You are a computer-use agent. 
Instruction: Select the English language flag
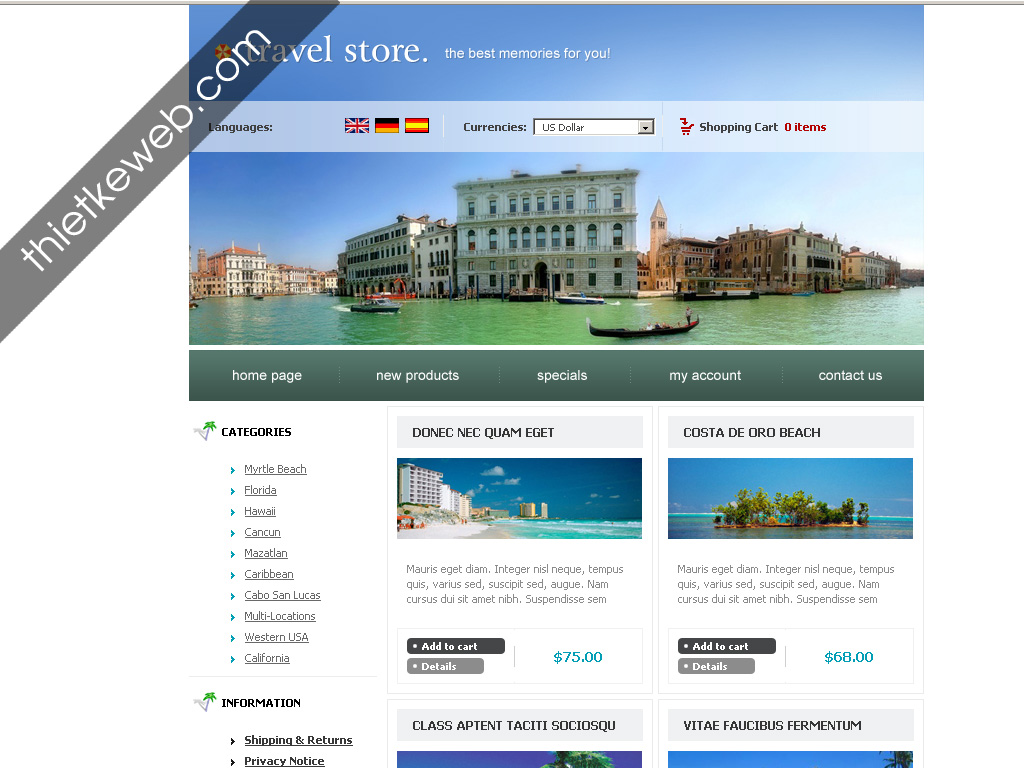[x=357, y=126]
